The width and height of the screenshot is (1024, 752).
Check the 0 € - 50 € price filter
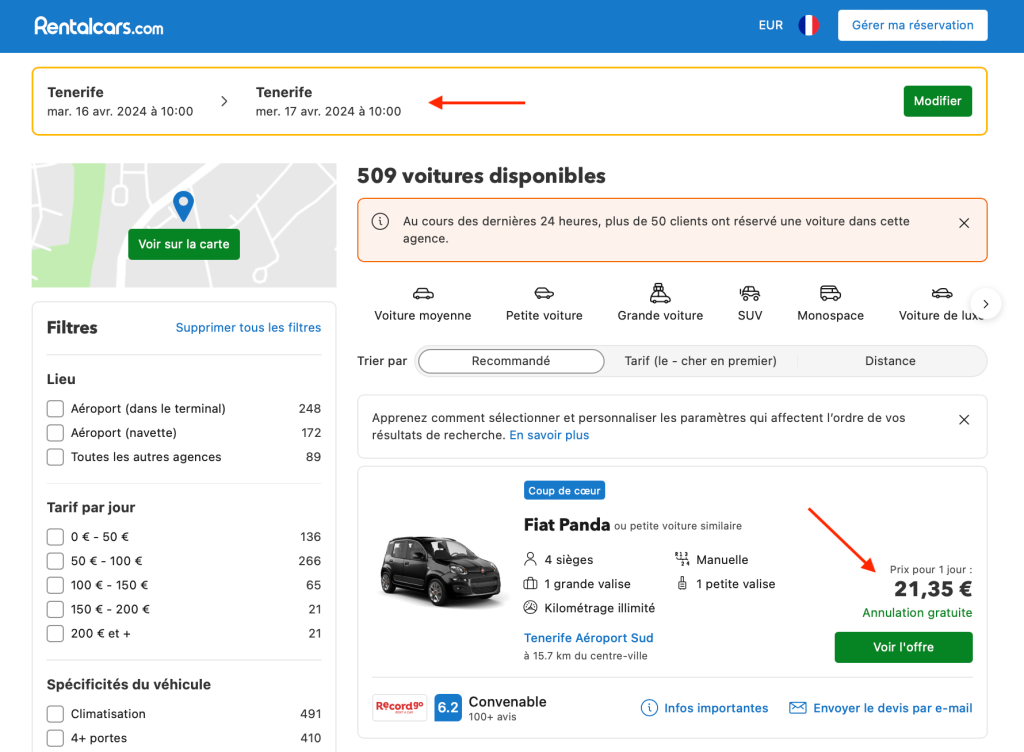[x=56, y=537]
